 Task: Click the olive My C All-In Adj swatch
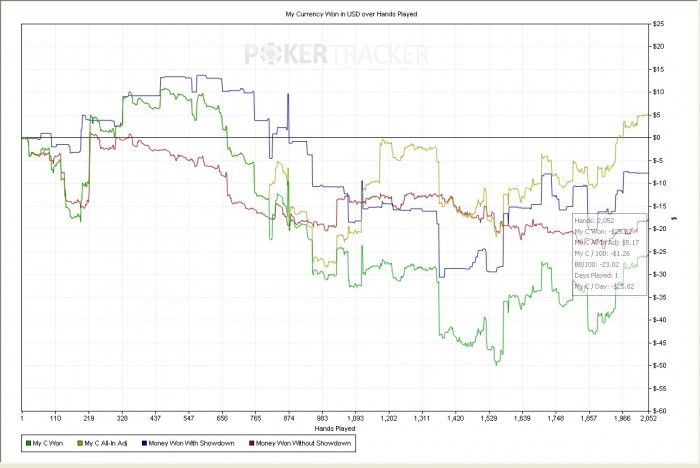pyautogui.click(x=79, y=442)
